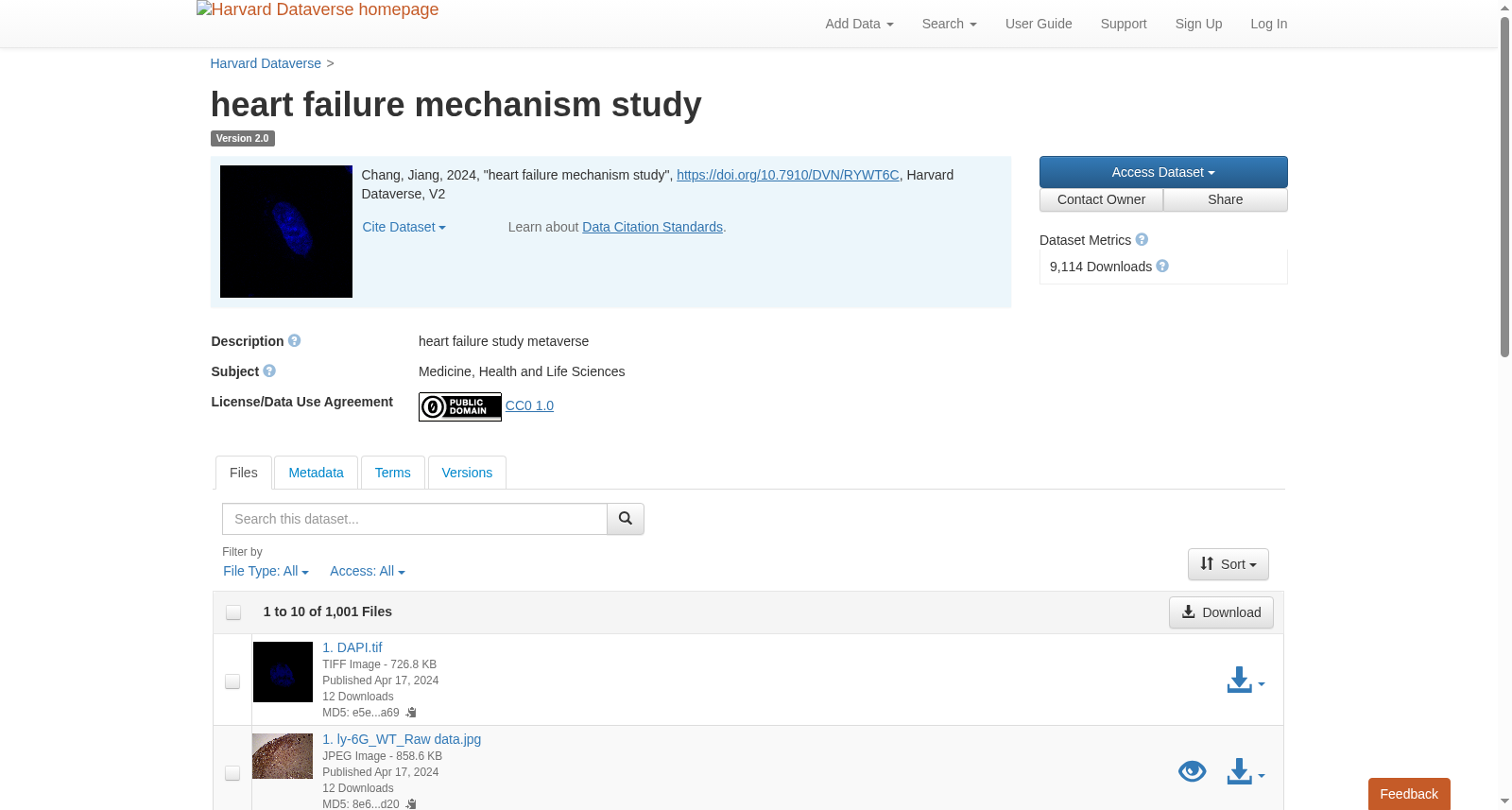Open the User Guide nav item
The width and height of the screenshot is (1512, 810).
pos(1039,24)
